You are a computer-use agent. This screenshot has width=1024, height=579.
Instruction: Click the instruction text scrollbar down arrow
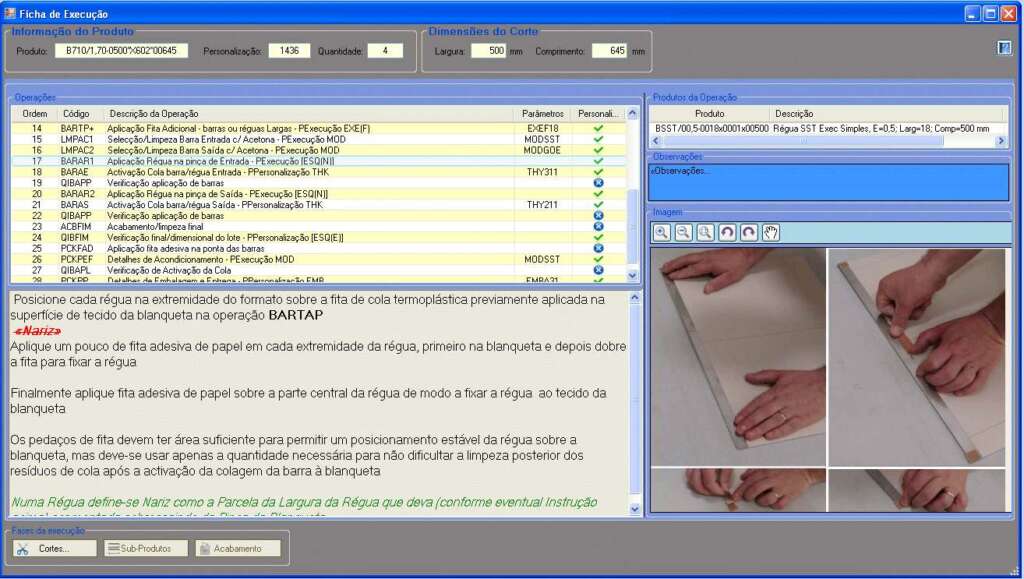(634, 509)
